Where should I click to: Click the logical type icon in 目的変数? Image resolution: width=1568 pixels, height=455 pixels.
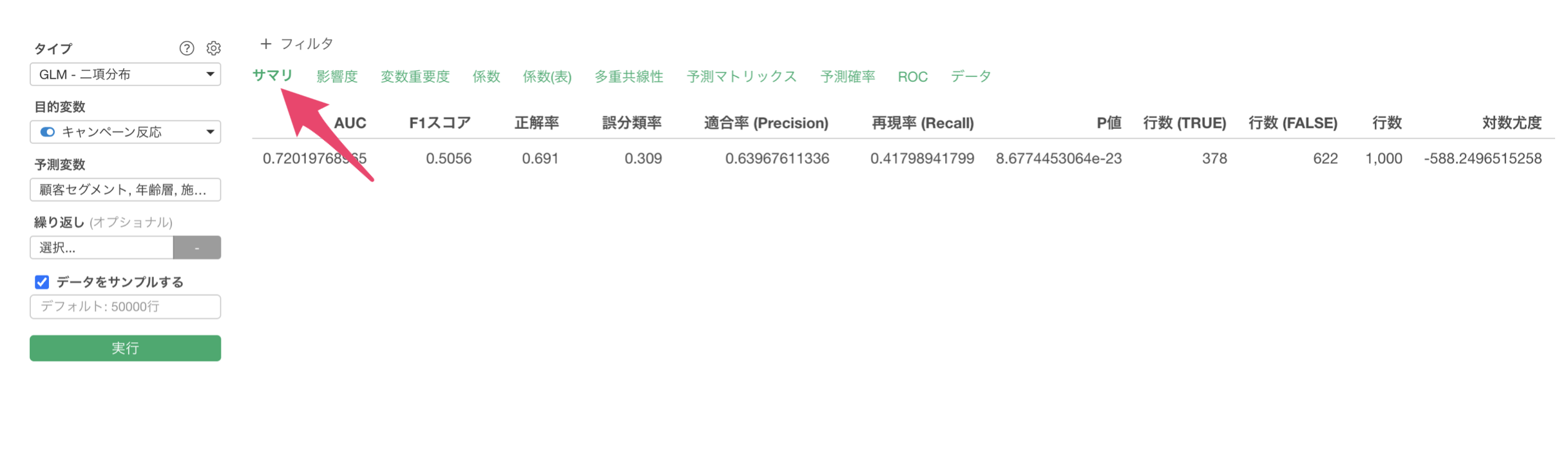[x=47, y=132]
